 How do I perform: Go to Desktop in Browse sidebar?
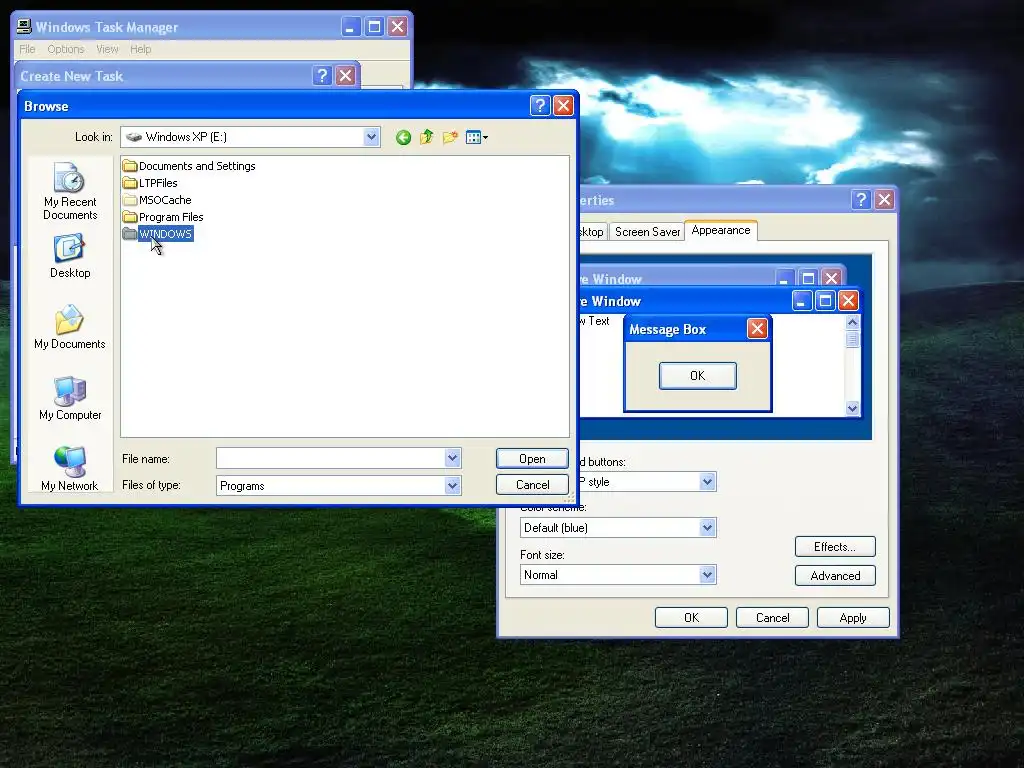click(x=70, y=257)
